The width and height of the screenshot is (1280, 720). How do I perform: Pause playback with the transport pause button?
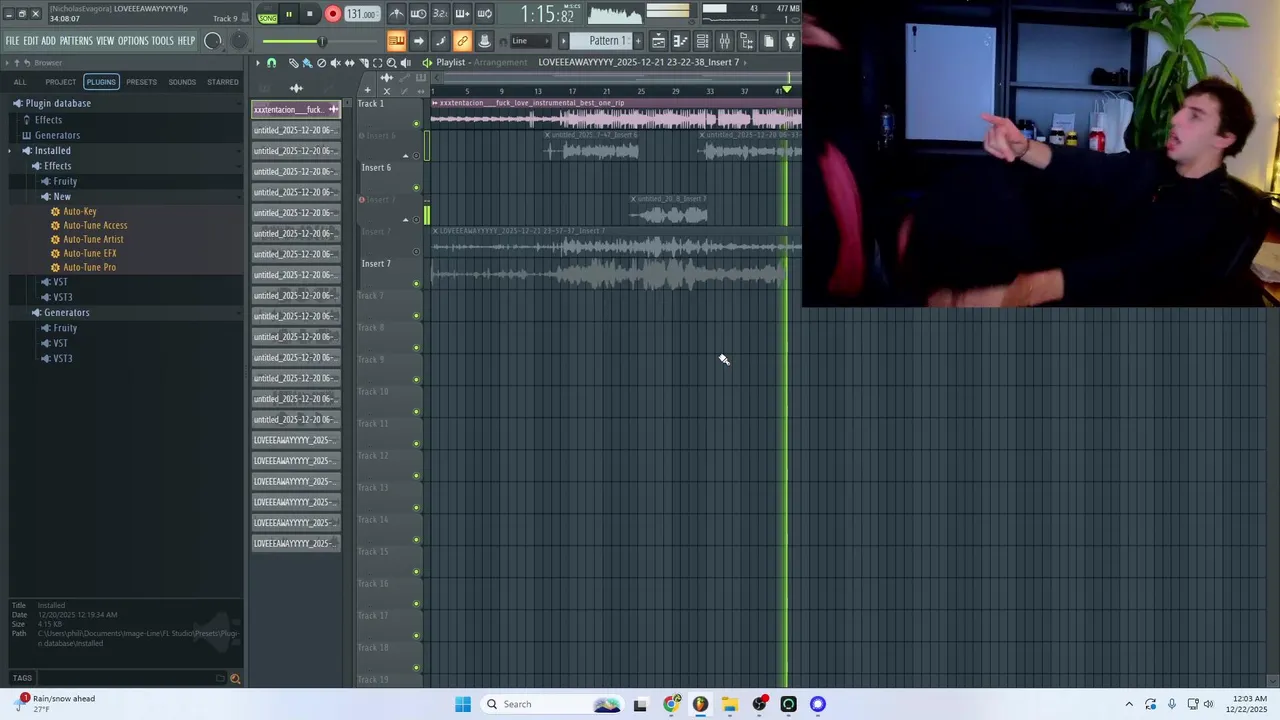point(289,14)
